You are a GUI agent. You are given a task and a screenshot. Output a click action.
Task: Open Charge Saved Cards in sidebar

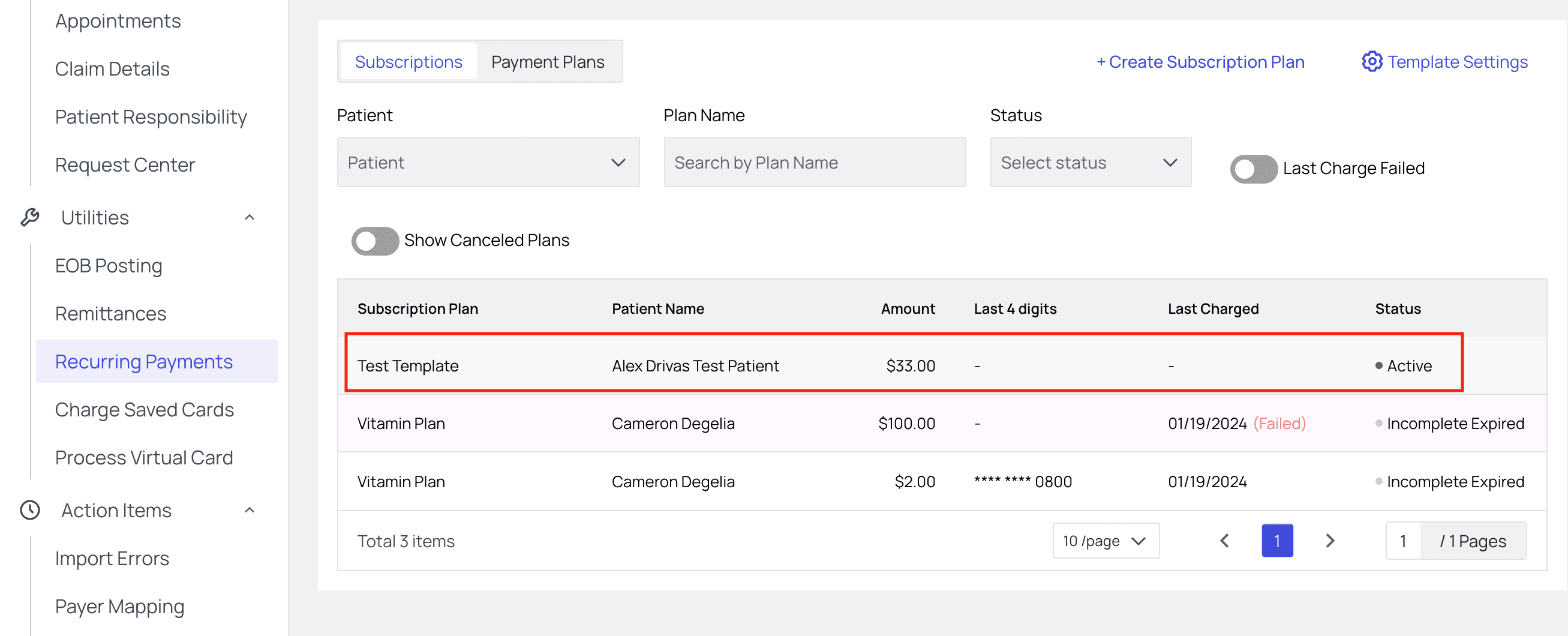tap(144, 410)
